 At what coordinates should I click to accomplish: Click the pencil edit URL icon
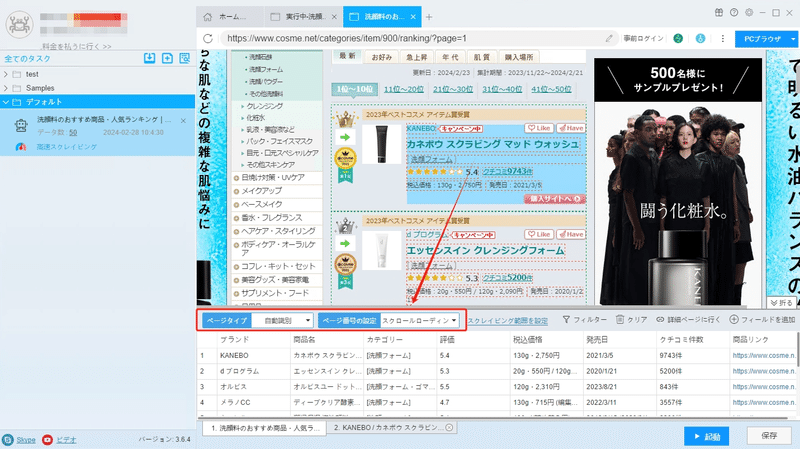tap(609, 38)
